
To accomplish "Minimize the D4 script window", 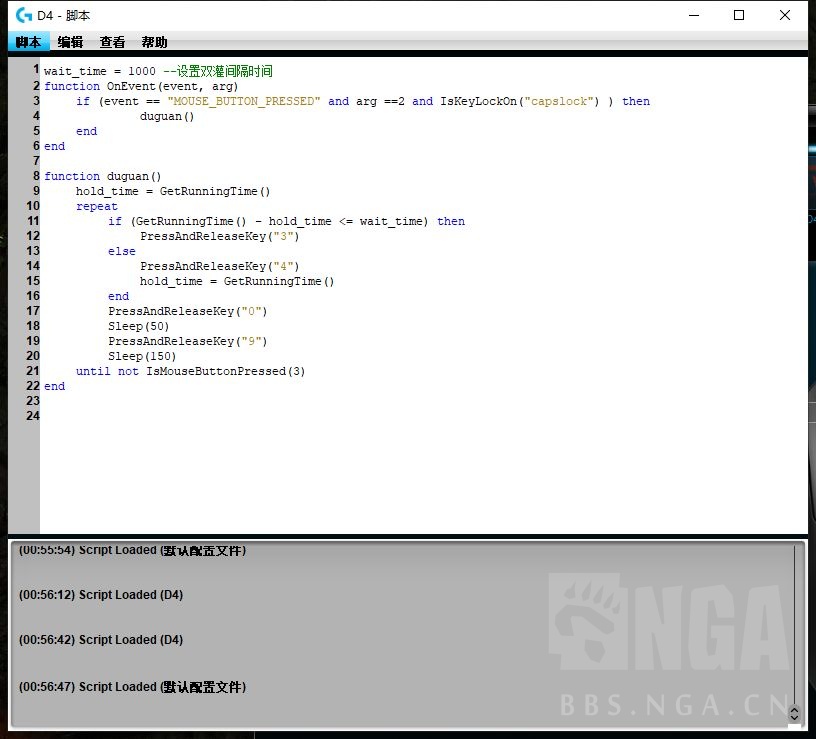I will [694, 15].
